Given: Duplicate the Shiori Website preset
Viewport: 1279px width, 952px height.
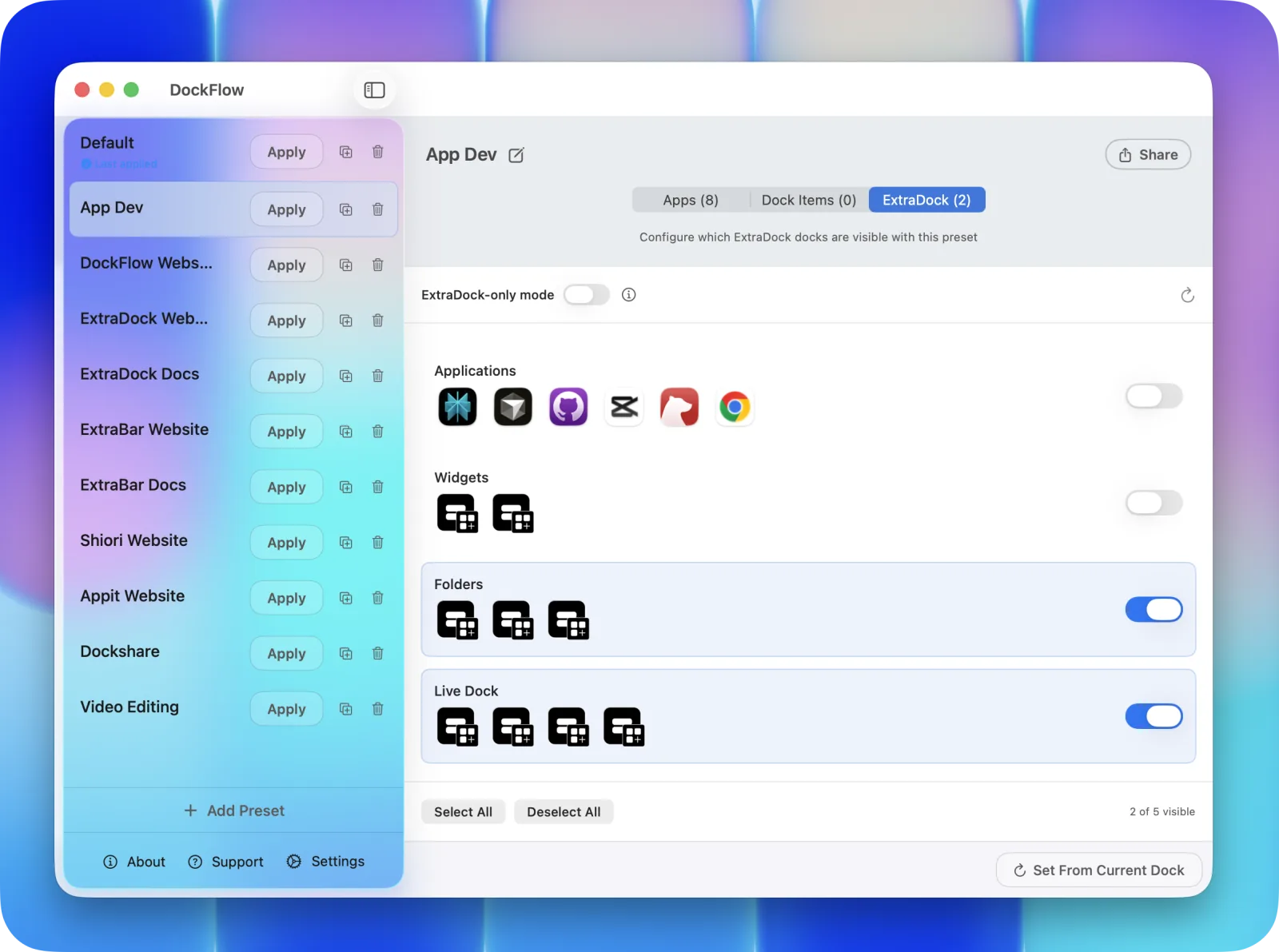Looking at the screenshot, I should point(346,543).
